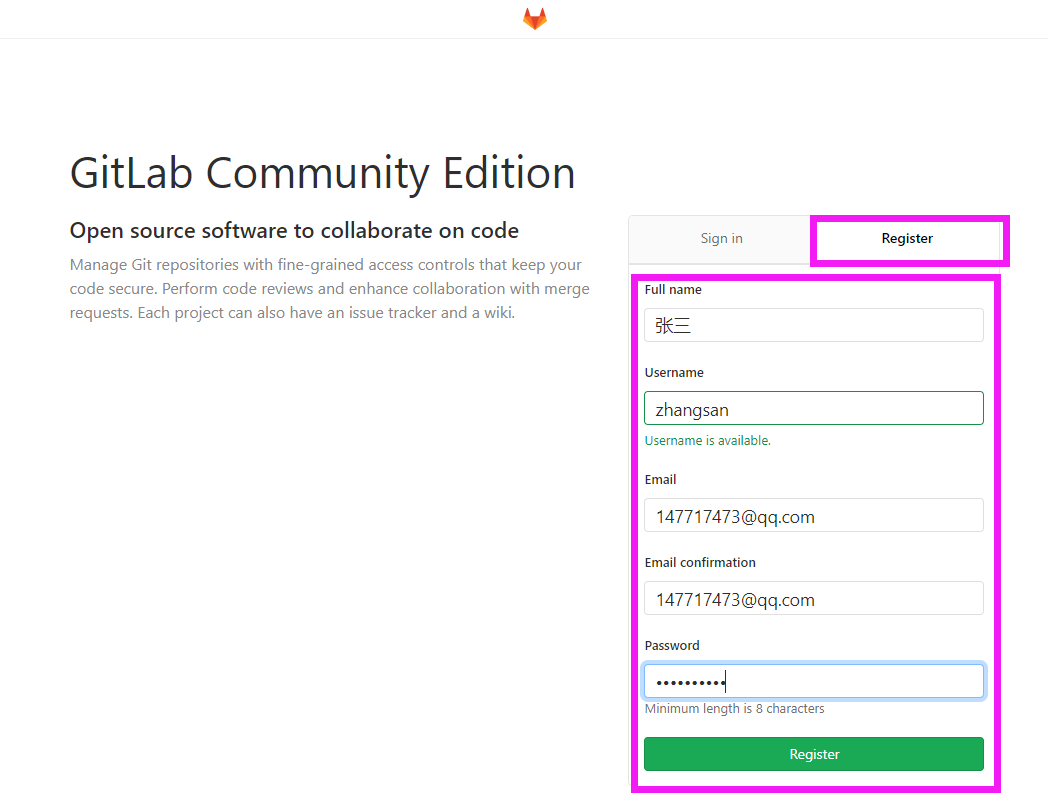Click the Email confirmation input field
Screen dimensions: 1048x808
(813, 598)
